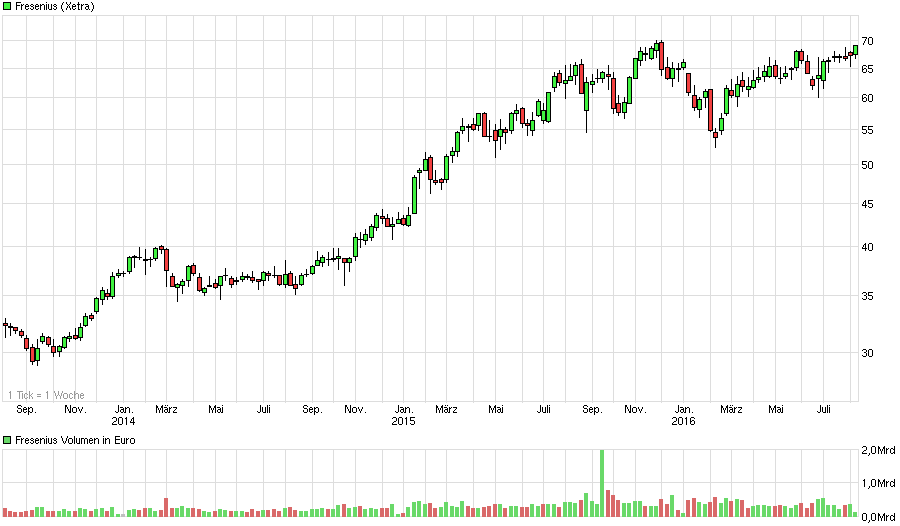Image resolution: width=900 pixels, height=526 pixels.
Task: Click the 'Jan.' label above 2015
Action: [404, 409]
